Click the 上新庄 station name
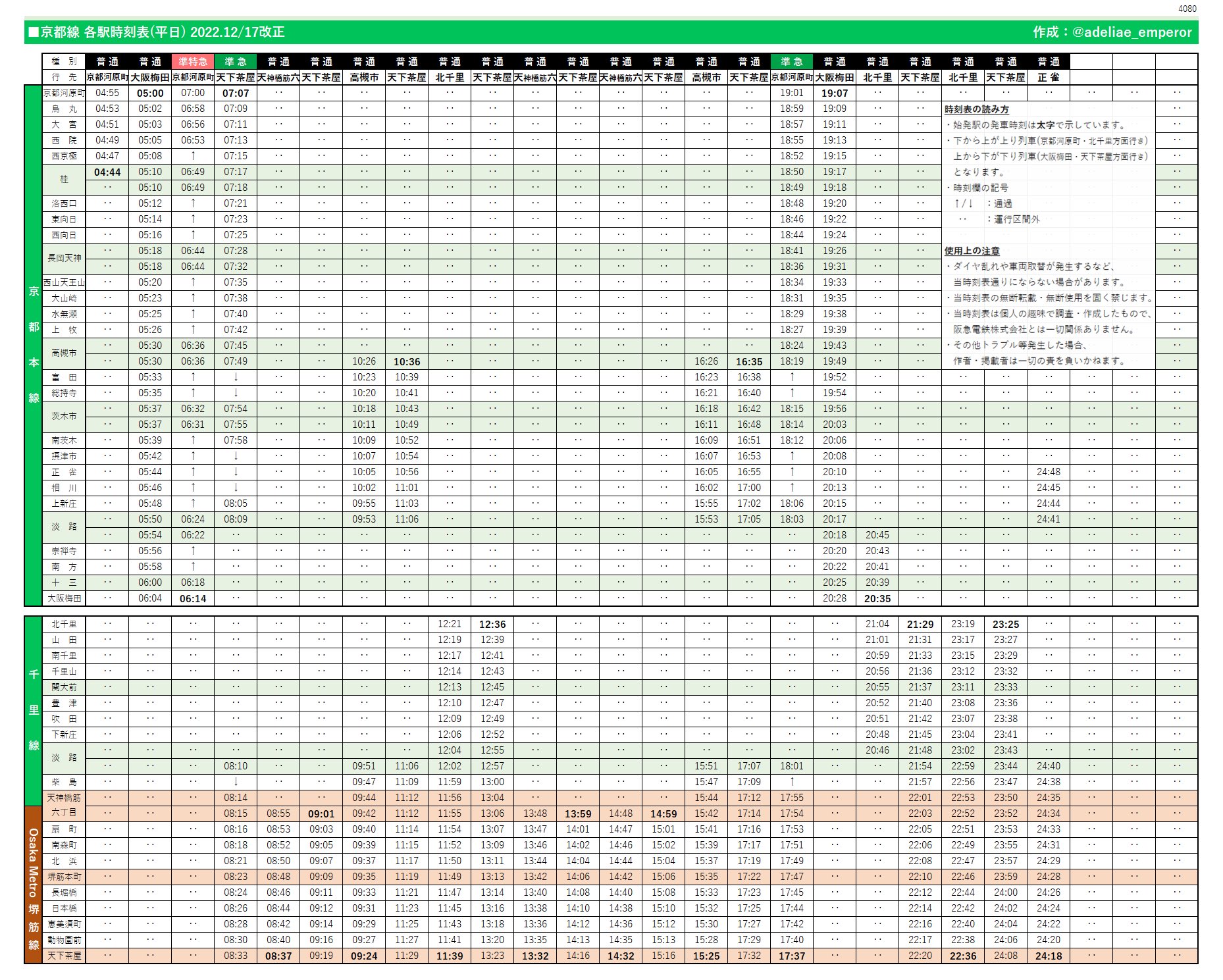This screenshot has width=1223, height=980. point(64,503)
